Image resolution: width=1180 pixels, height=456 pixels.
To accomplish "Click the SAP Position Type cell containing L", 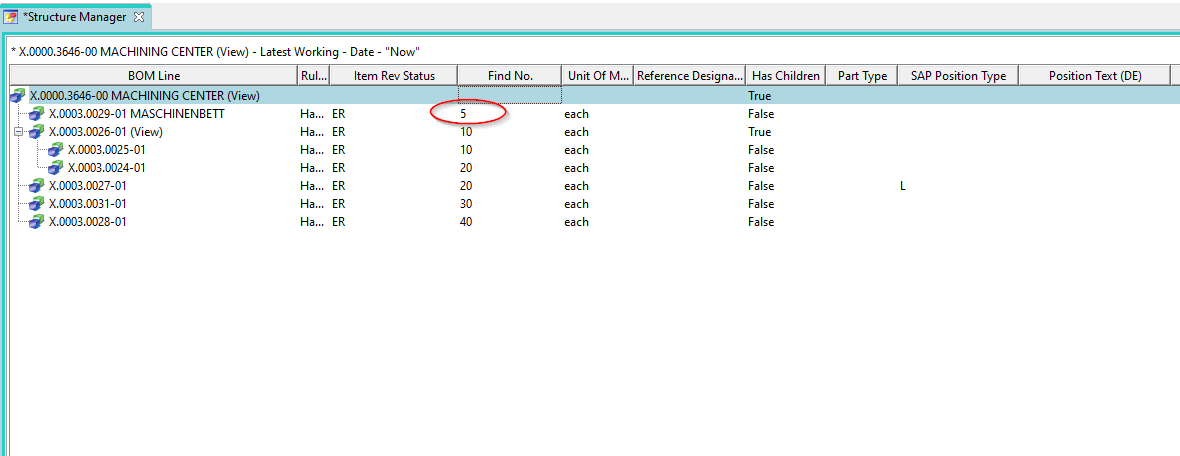I will [903, 186].
